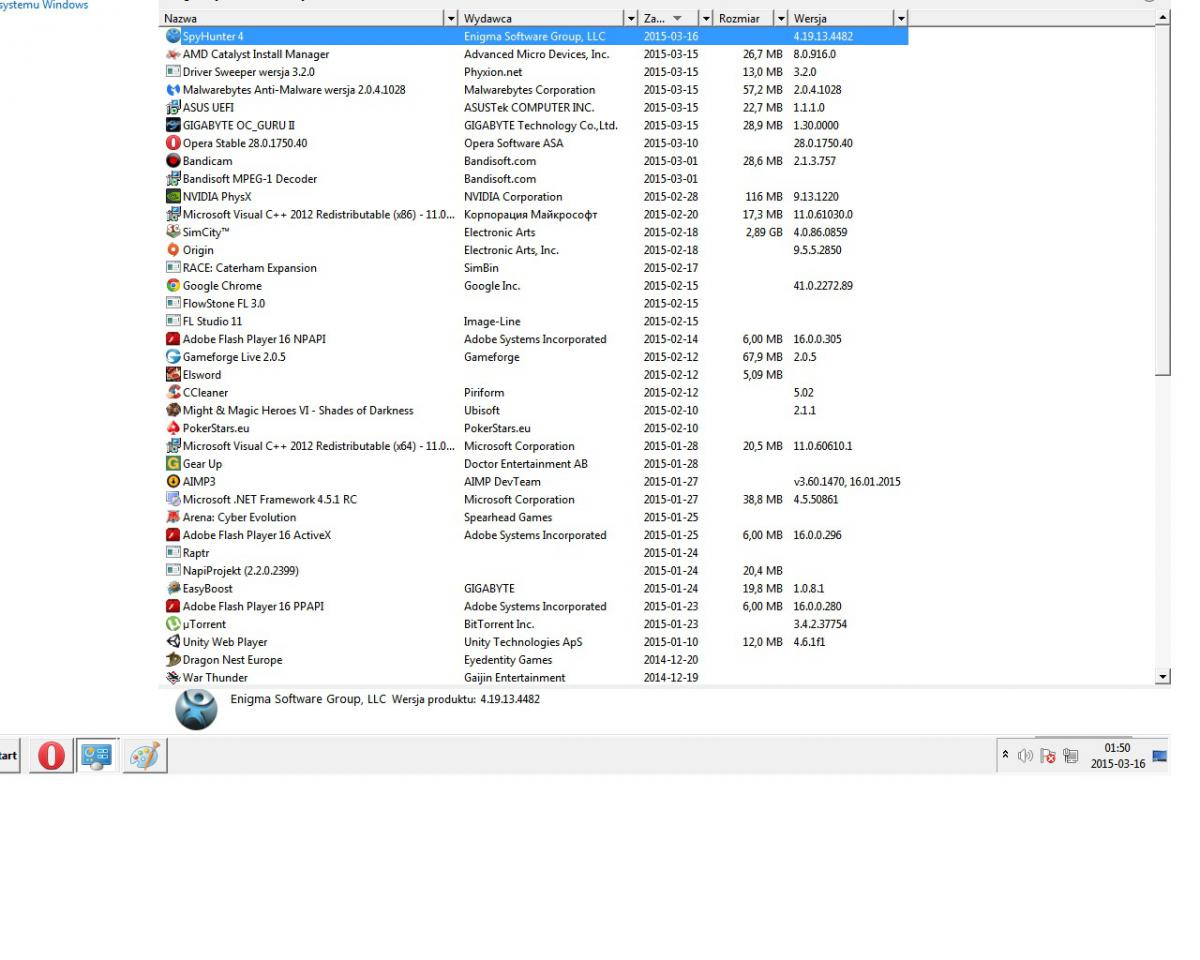Click the 2,89 GB size cell

tap(762, 233)
